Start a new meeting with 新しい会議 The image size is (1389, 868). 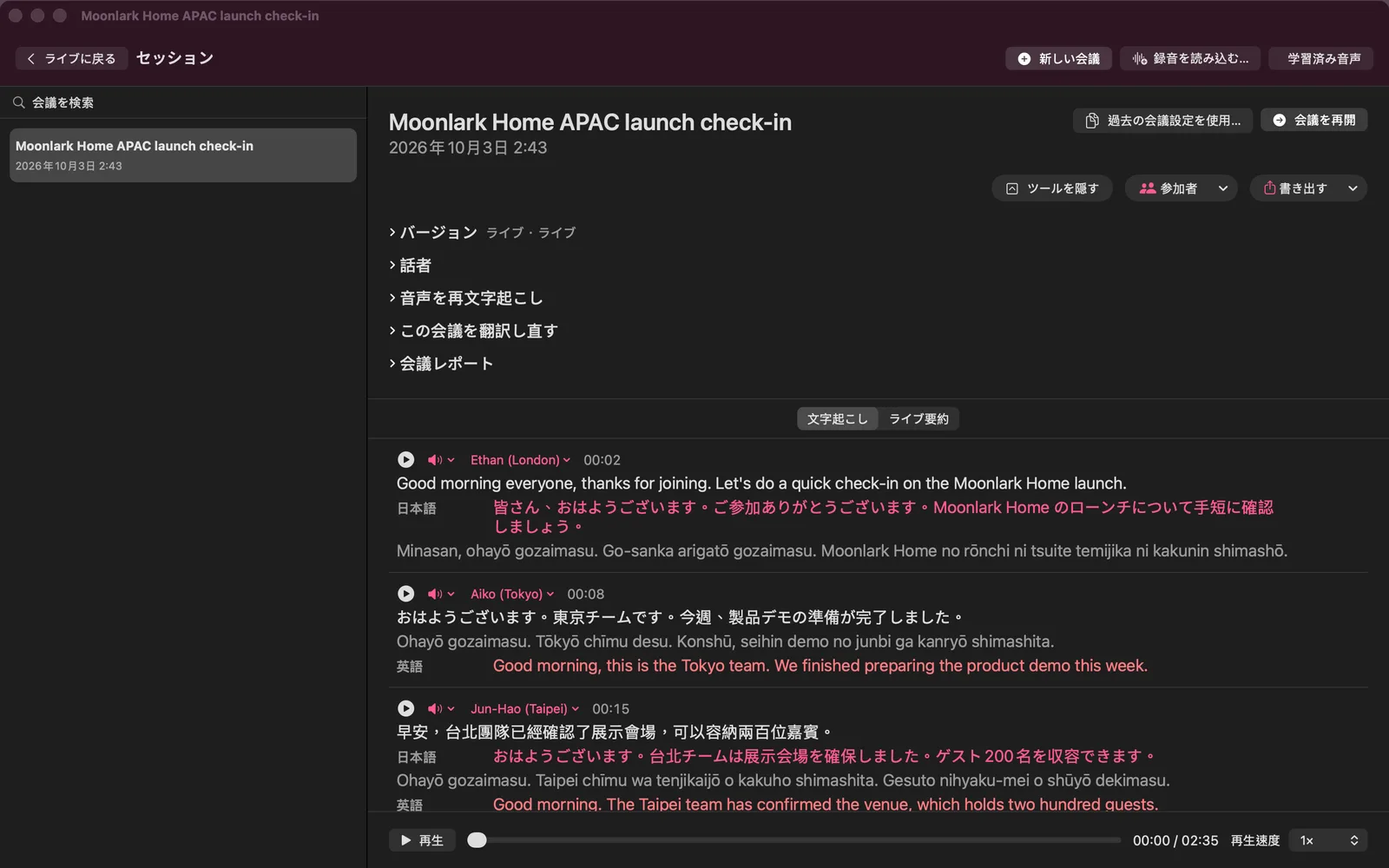pos(1059,58)
